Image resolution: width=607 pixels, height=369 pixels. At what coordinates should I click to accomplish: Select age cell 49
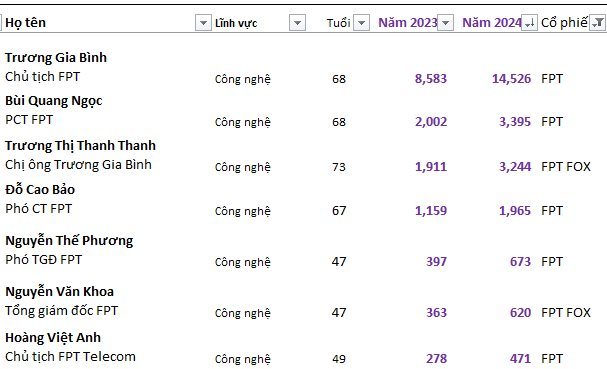[339, 359]
